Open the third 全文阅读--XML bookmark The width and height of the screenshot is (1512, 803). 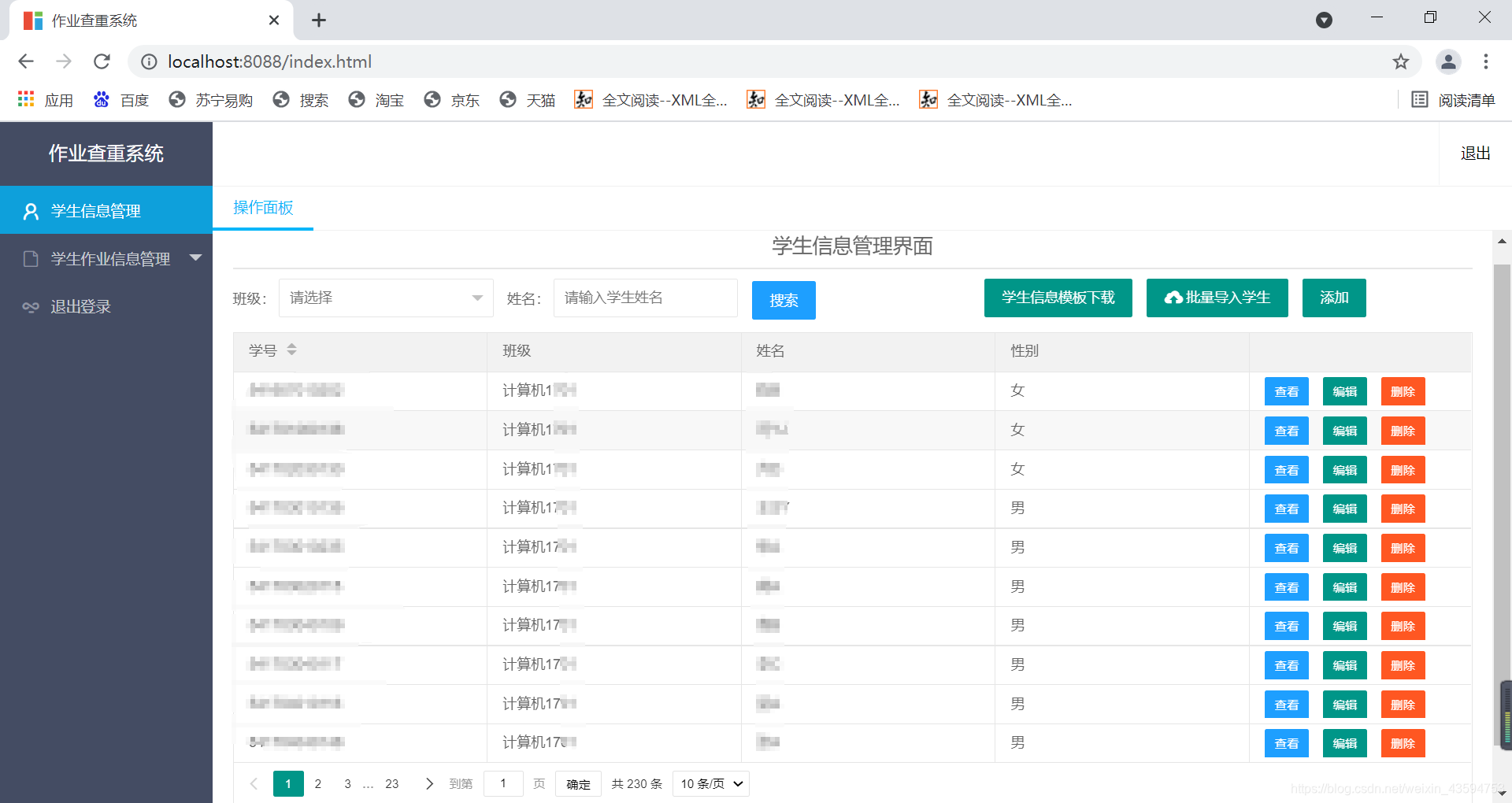click(x=995, y=100)
